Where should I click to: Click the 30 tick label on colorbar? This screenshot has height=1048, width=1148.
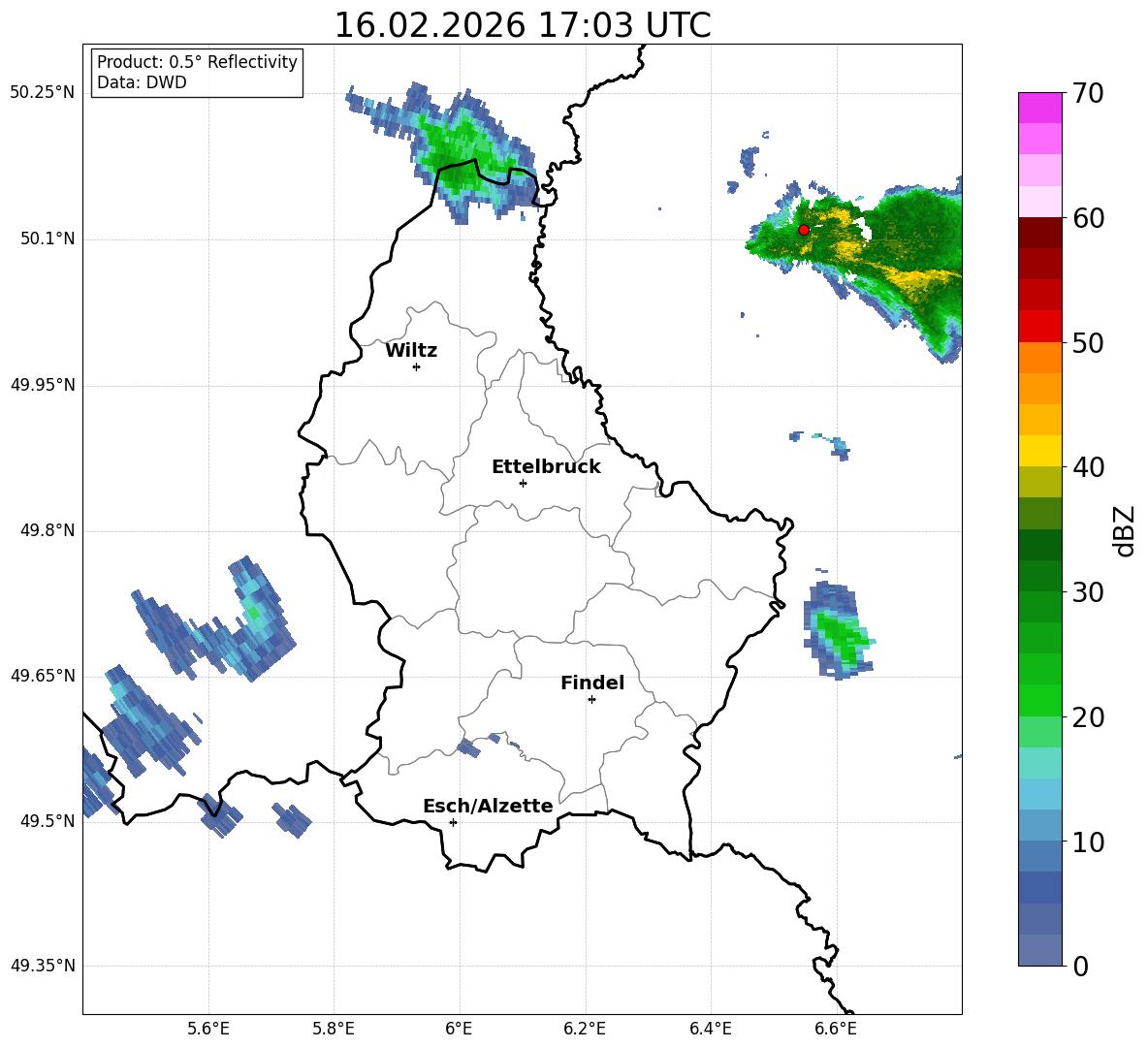(x=1088, y=592)
